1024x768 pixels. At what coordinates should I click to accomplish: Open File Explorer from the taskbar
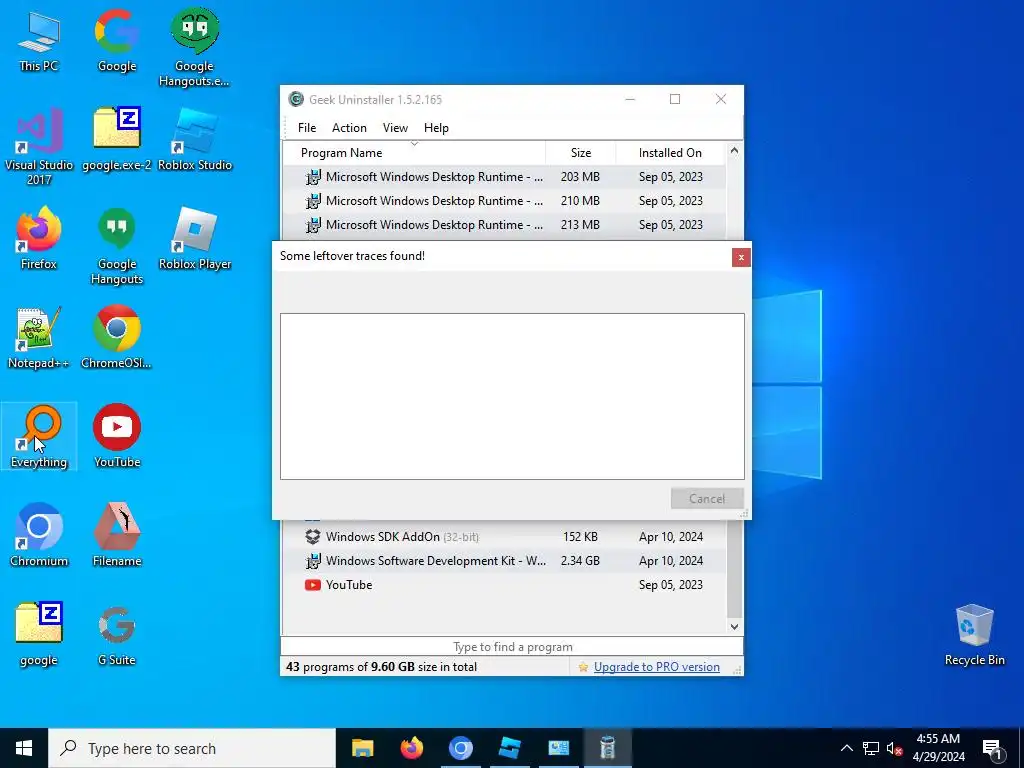click(362, 748)
